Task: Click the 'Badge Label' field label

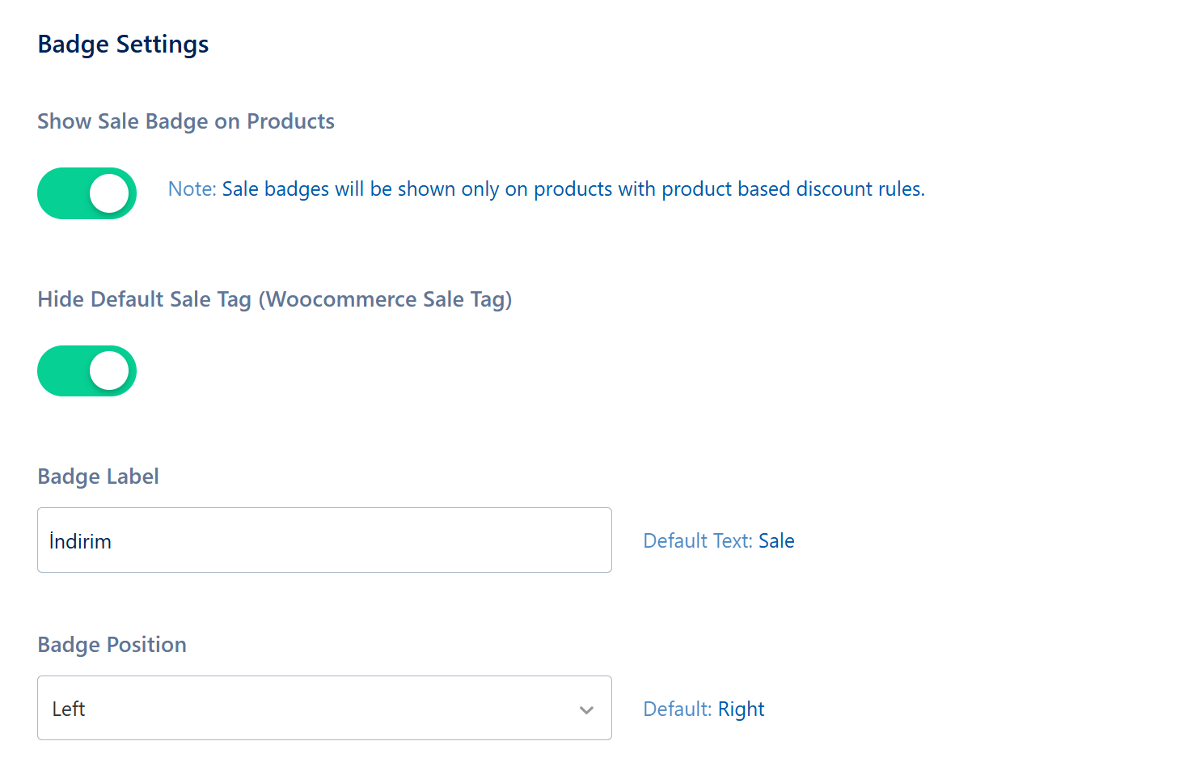Action: click(98, 477)
